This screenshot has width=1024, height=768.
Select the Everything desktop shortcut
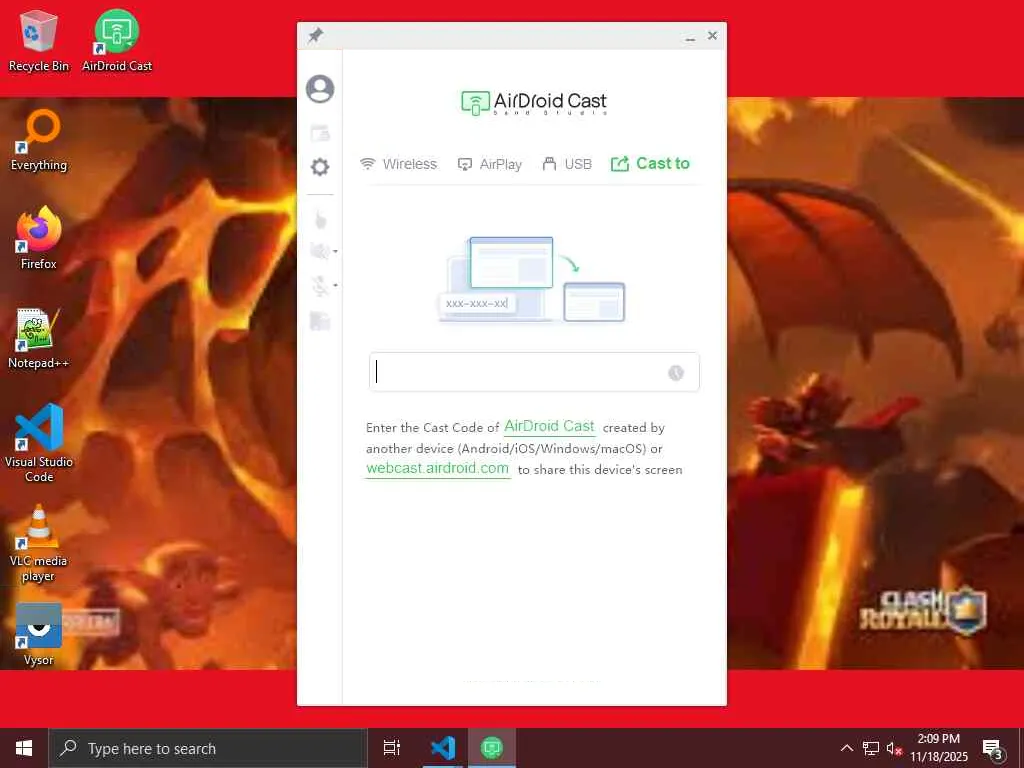pos(39,140)
